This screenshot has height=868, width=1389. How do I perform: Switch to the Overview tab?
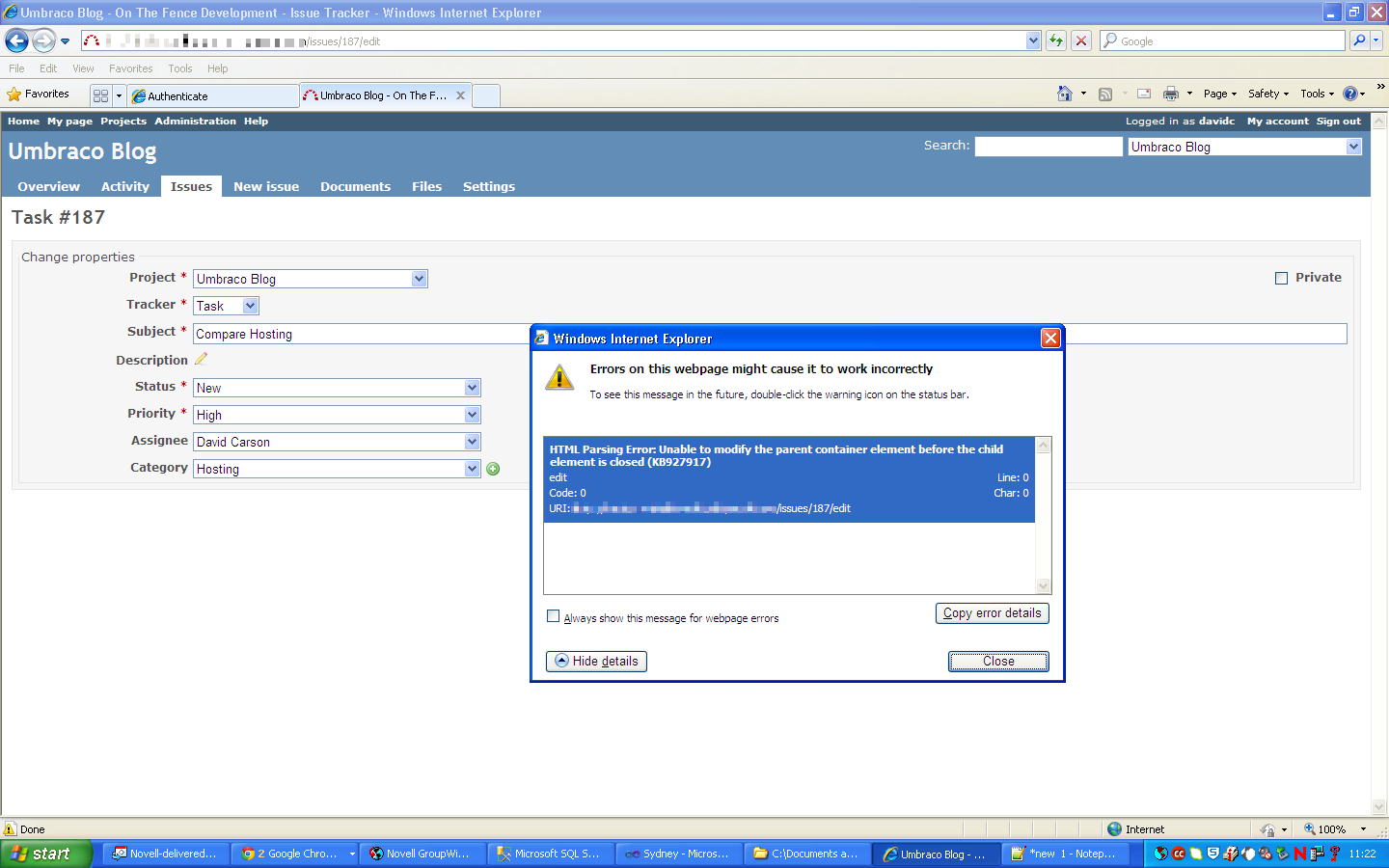pyautogui.click(x=48, y=186)
